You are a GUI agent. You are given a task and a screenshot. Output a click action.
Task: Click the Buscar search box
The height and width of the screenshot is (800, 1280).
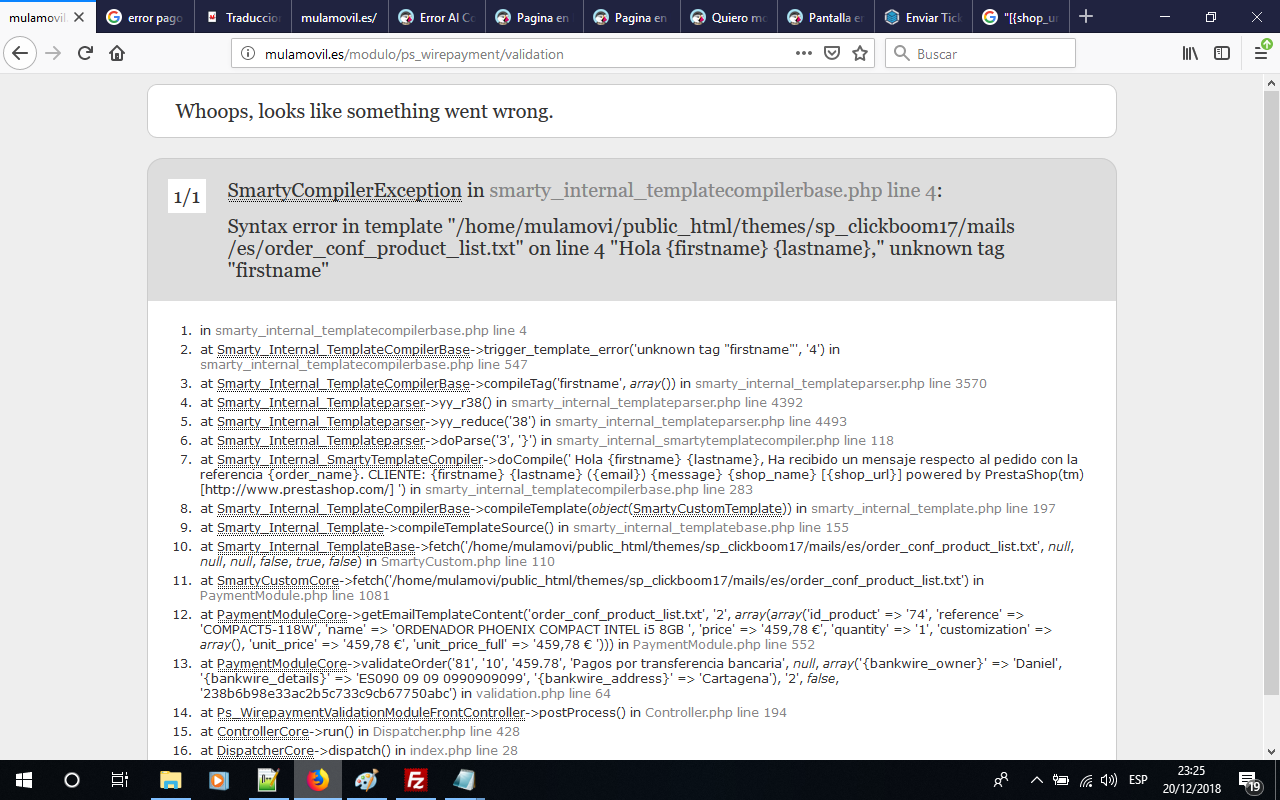point(980,53)
